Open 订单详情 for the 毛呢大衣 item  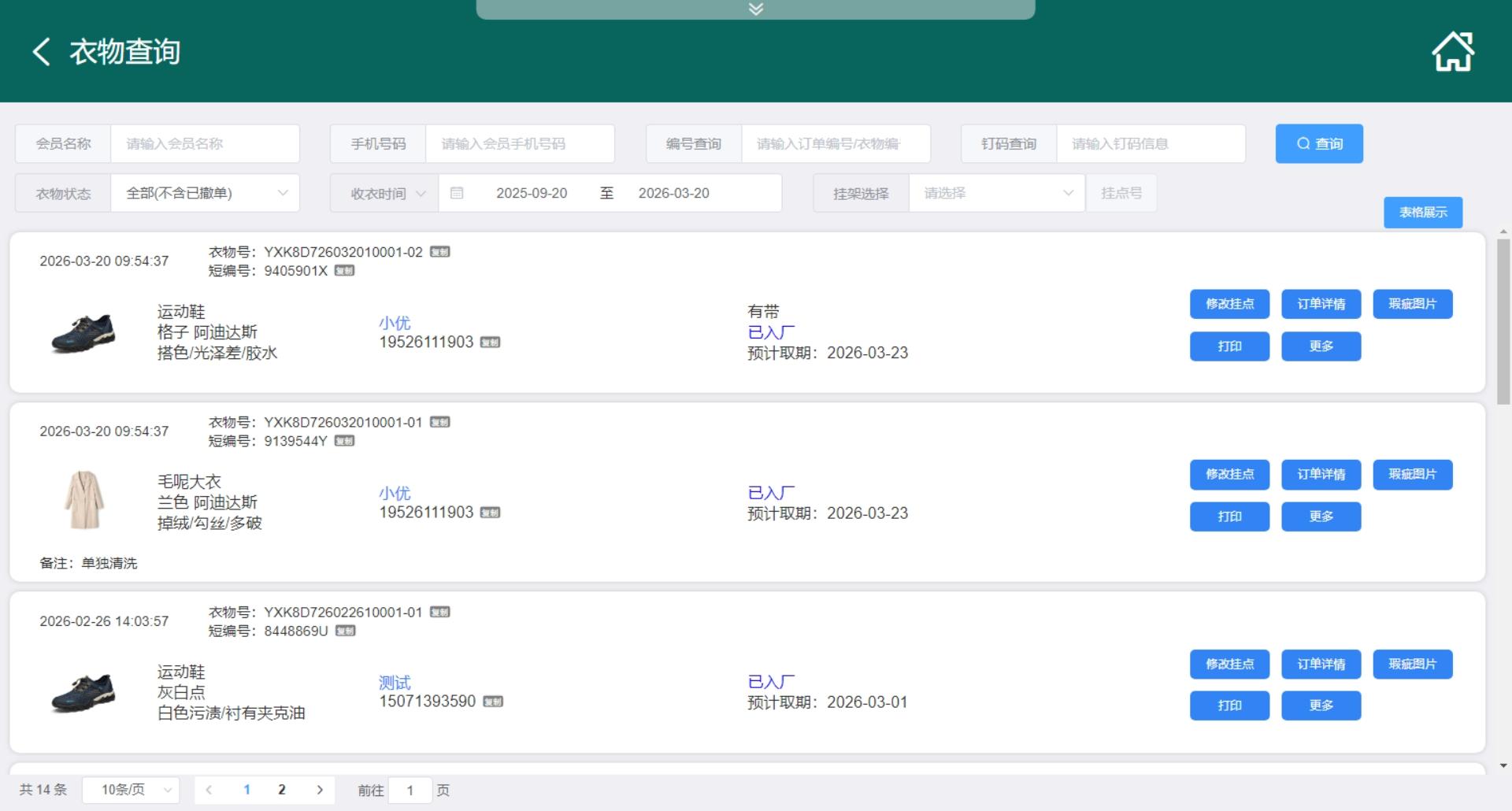click(x=1321, y=474)
